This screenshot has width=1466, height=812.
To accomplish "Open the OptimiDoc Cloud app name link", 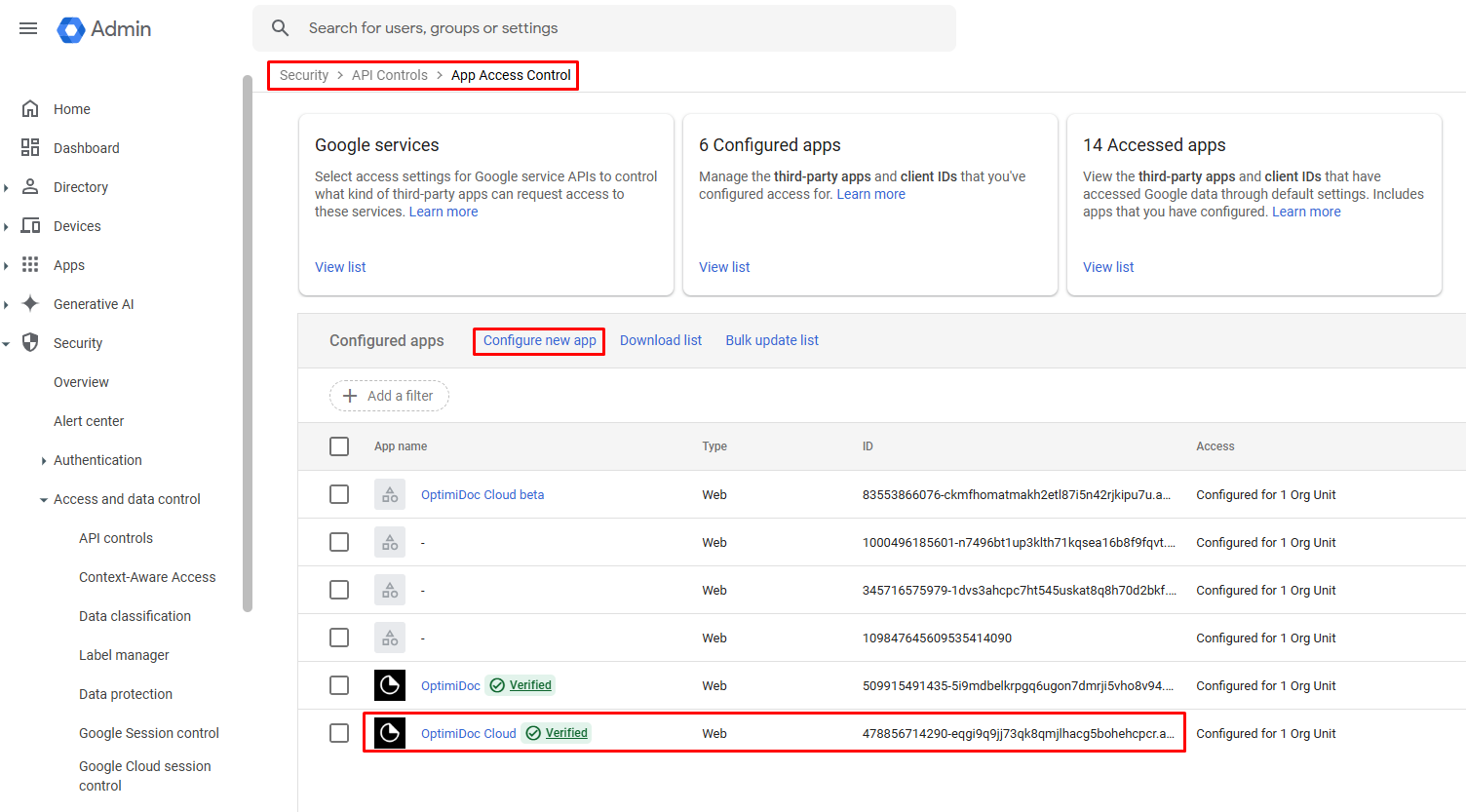I will 469,733.
